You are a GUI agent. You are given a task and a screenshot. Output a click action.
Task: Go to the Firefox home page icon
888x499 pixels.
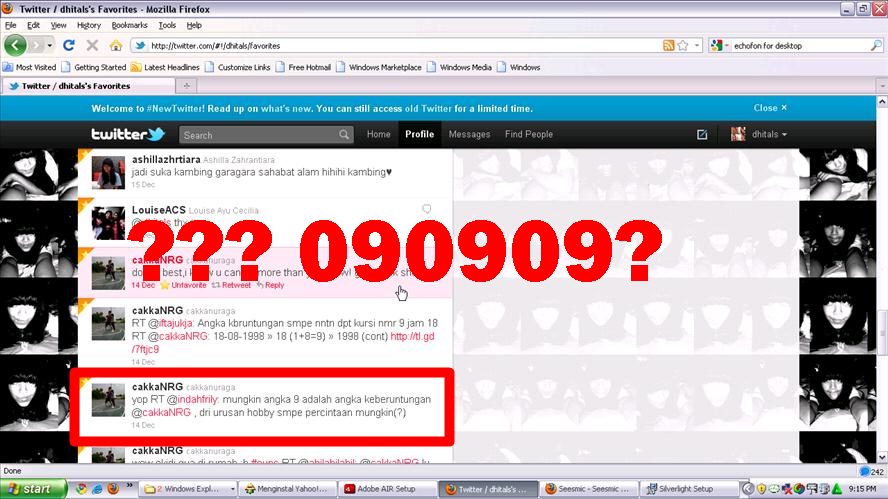(116, 45)
